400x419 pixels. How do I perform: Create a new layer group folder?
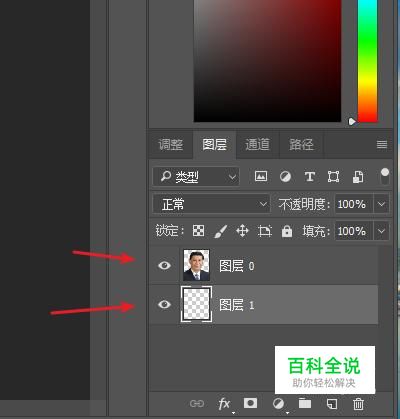tap(305, 403)
